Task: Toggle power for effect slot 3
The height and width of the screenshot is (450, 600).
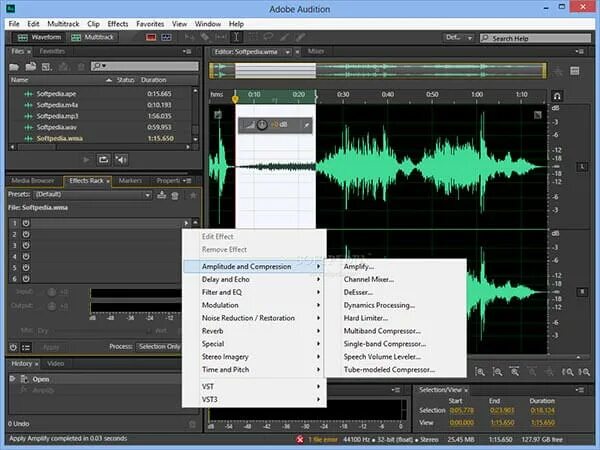Action: click(26, 245)
